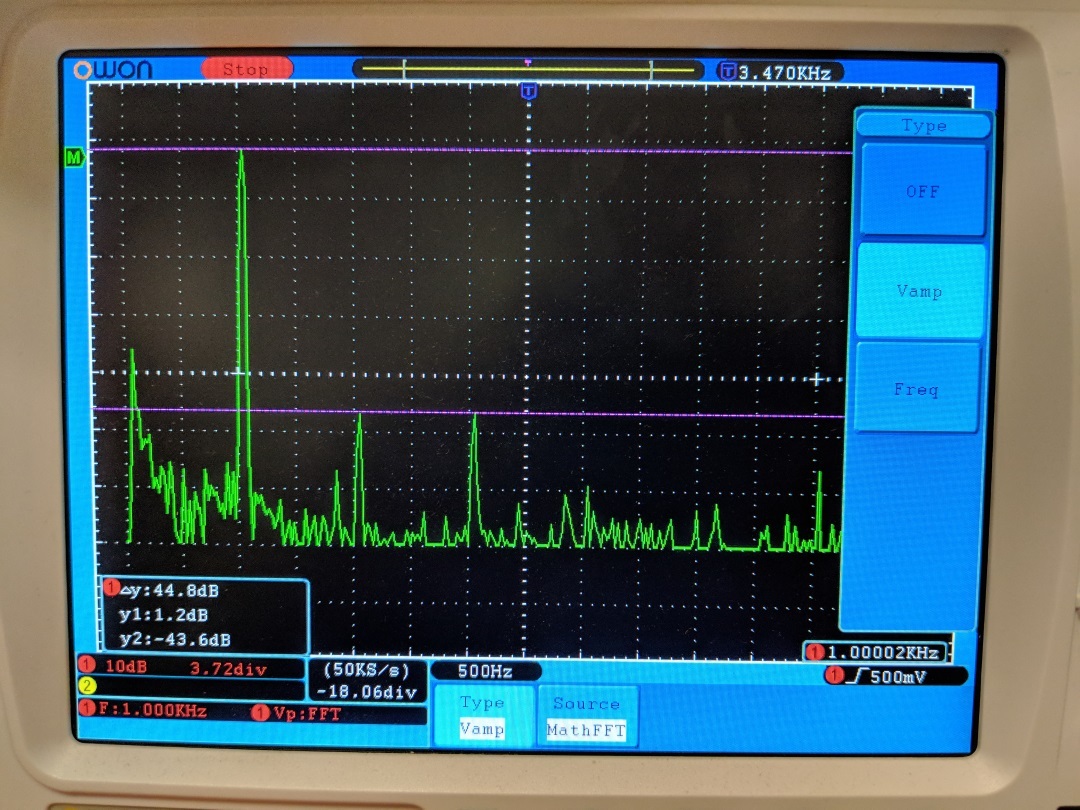Click the T trigger position marker at top
This screenshot has width=1080, height=810.
coord(528,91)
